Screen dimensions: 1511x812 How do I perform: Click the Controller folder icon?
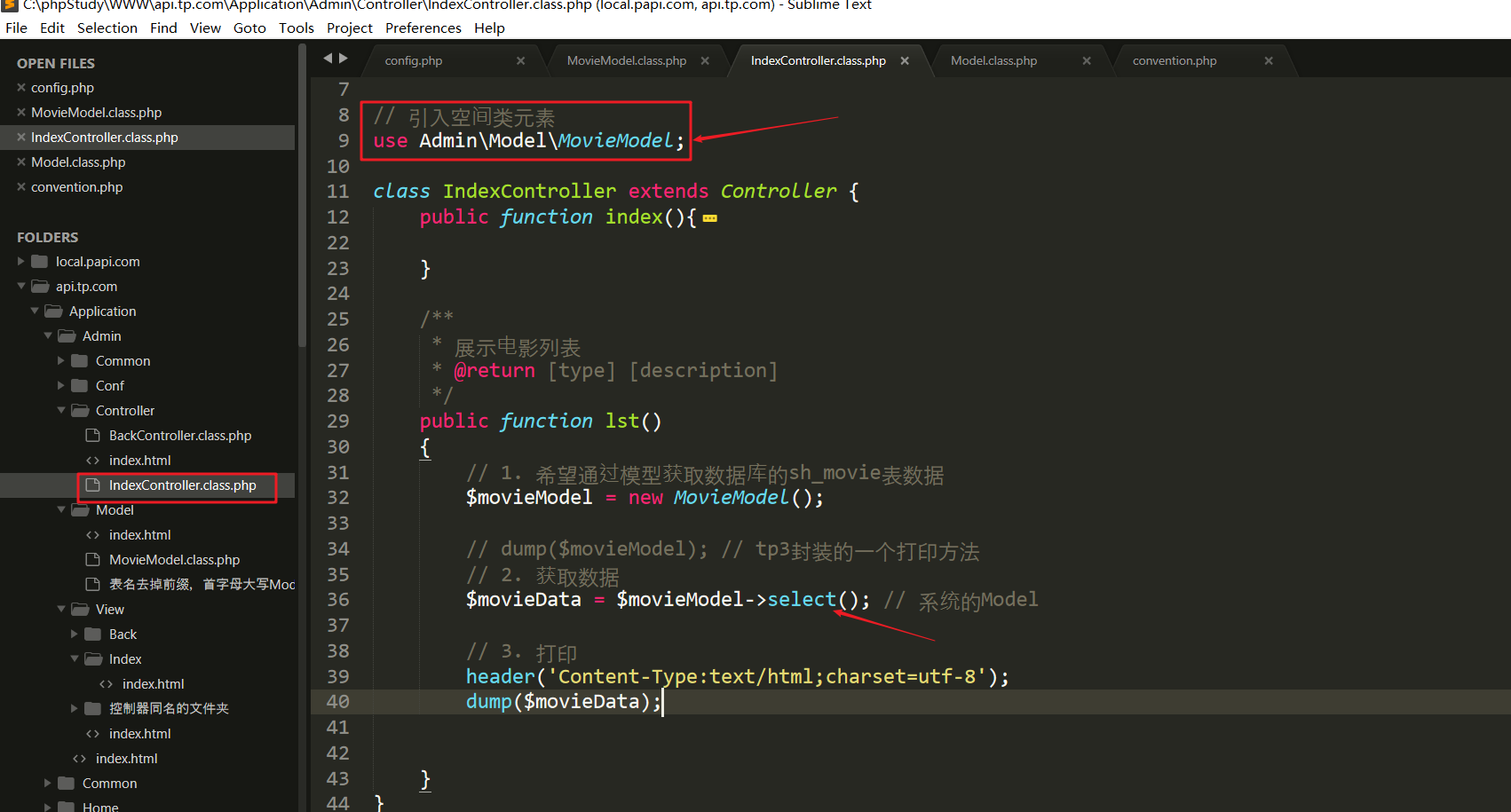coord(80,411)
